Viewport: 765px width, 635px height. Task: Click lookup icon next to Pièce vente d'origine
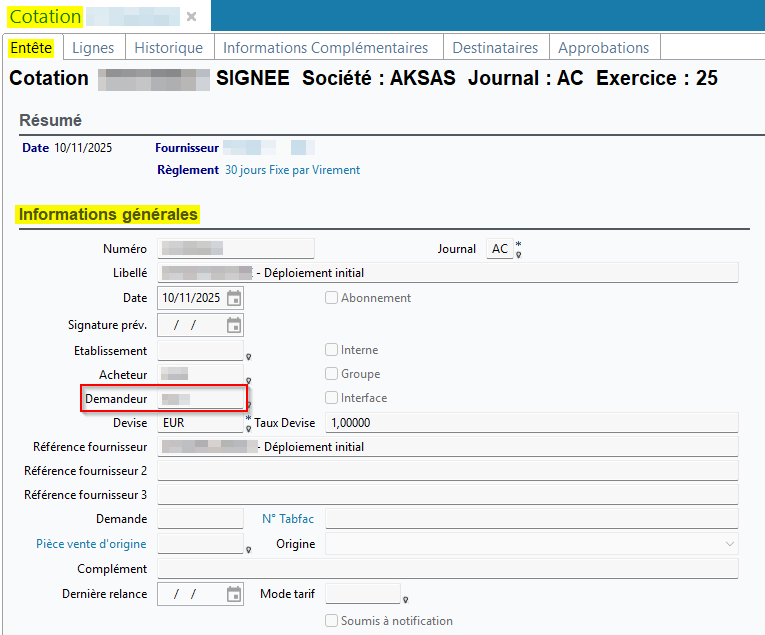click(x=249, y=550)
